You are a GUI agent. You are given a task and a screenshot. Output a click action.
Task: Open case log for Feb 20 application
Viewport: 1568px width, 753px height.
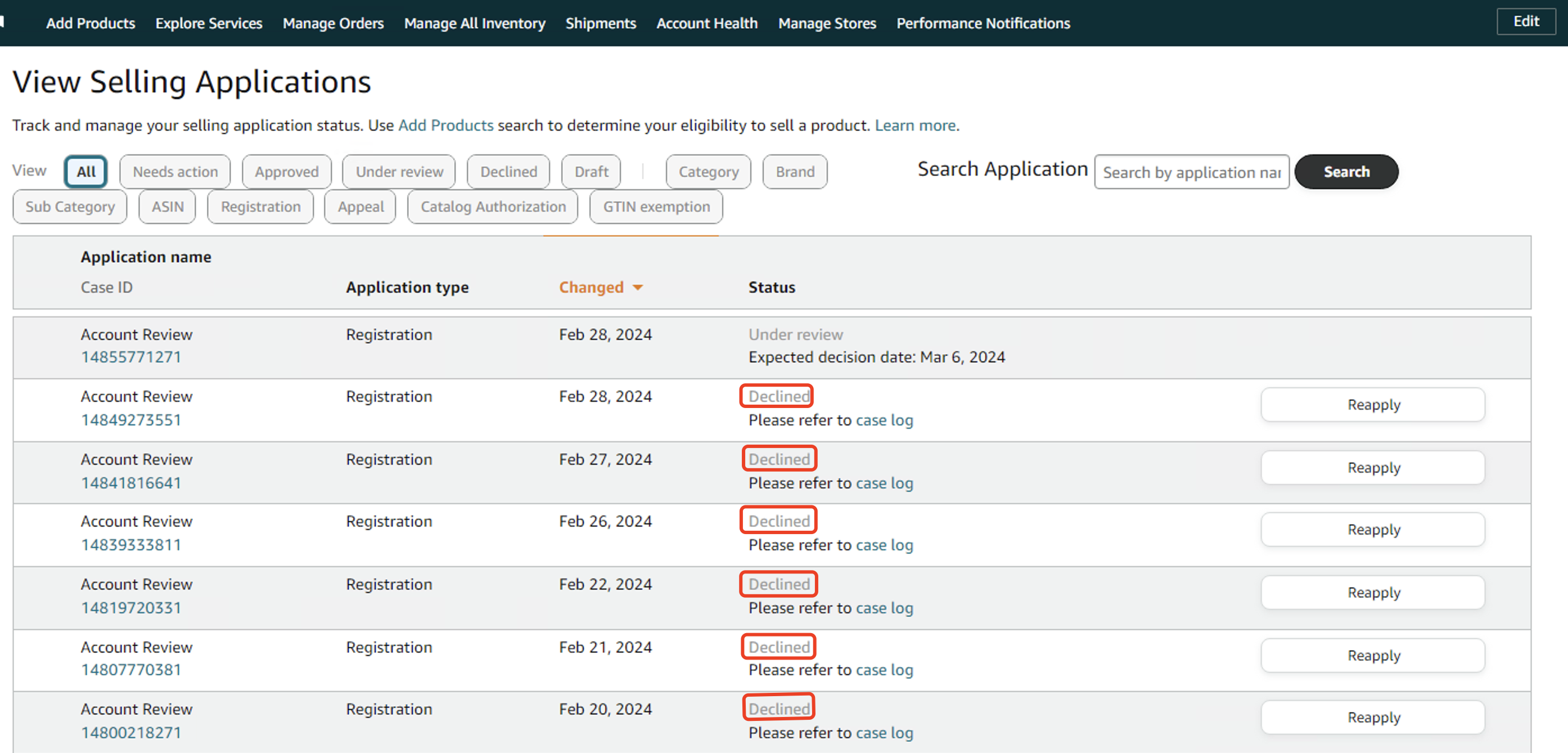[x=885, y=733]
